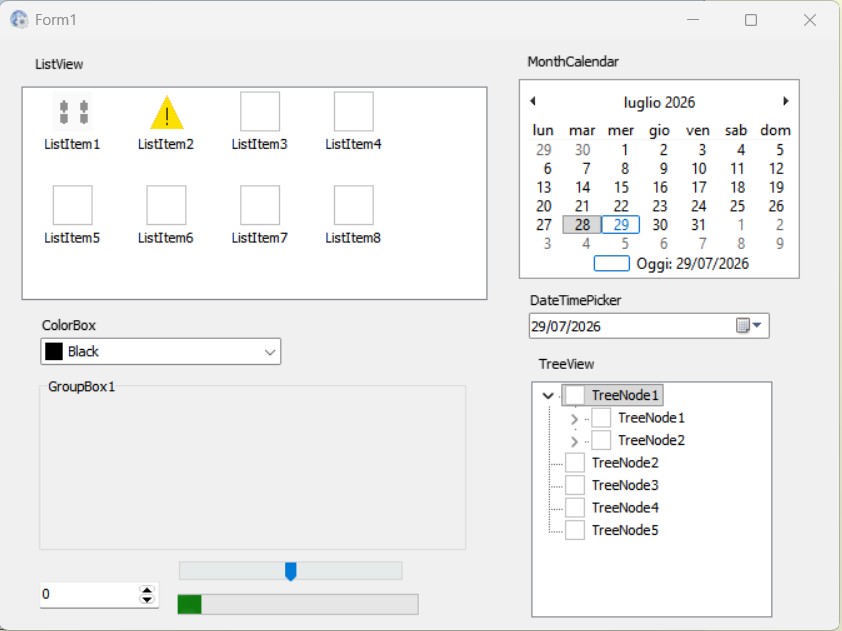Go to next month in MonthCalendar
Viewport: 842px width, 631px height.
pos(786,101)
